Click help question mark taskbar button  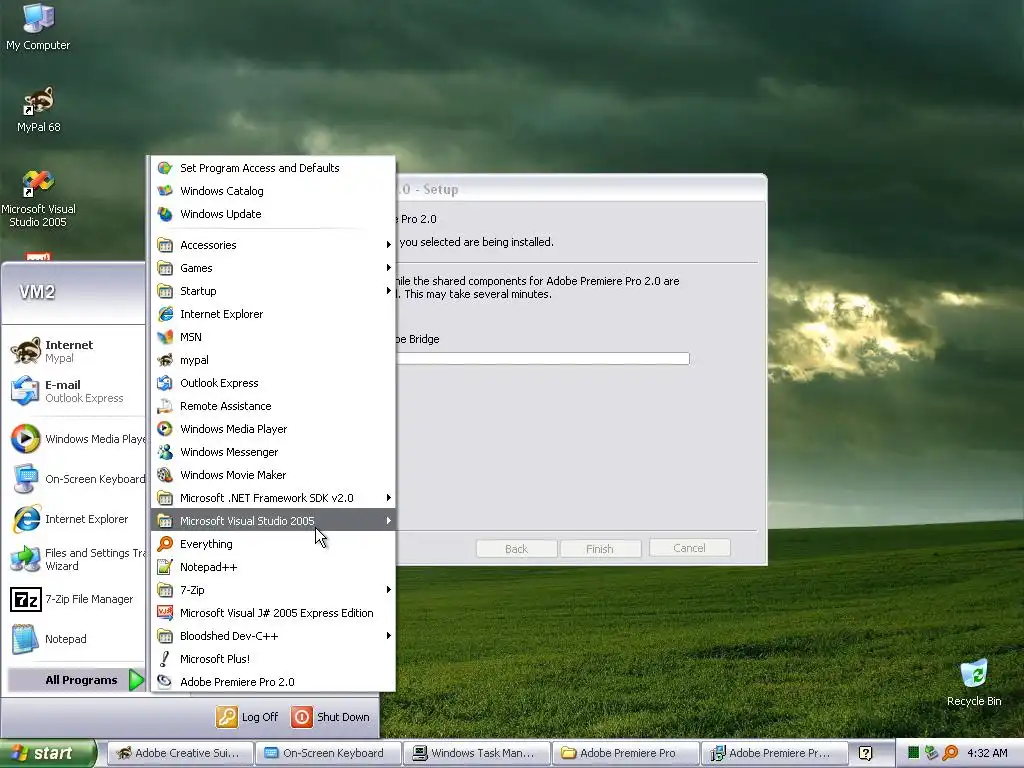865,753
